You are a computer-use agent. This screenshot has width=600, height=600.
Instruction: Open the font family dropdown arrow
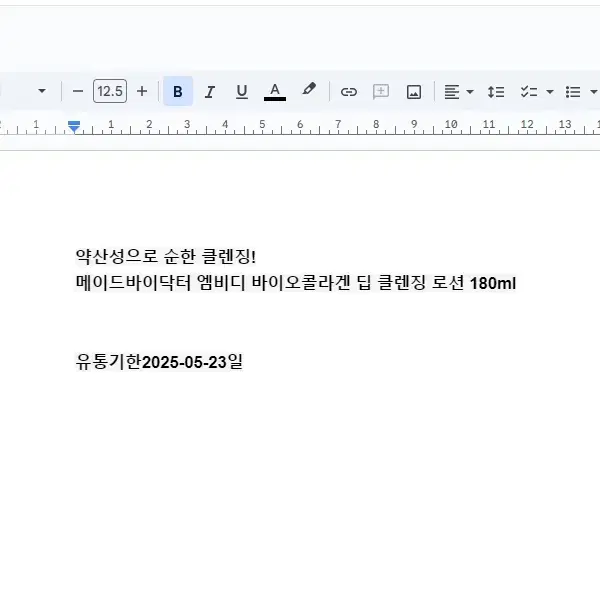(x=42, y=91)
